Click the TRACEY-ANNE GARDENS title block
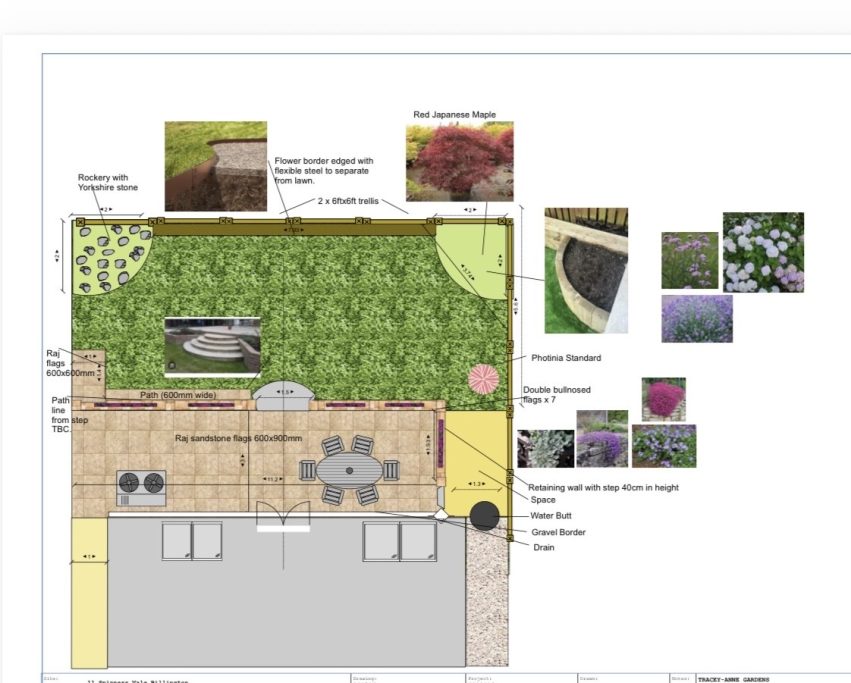 [734, 679]
